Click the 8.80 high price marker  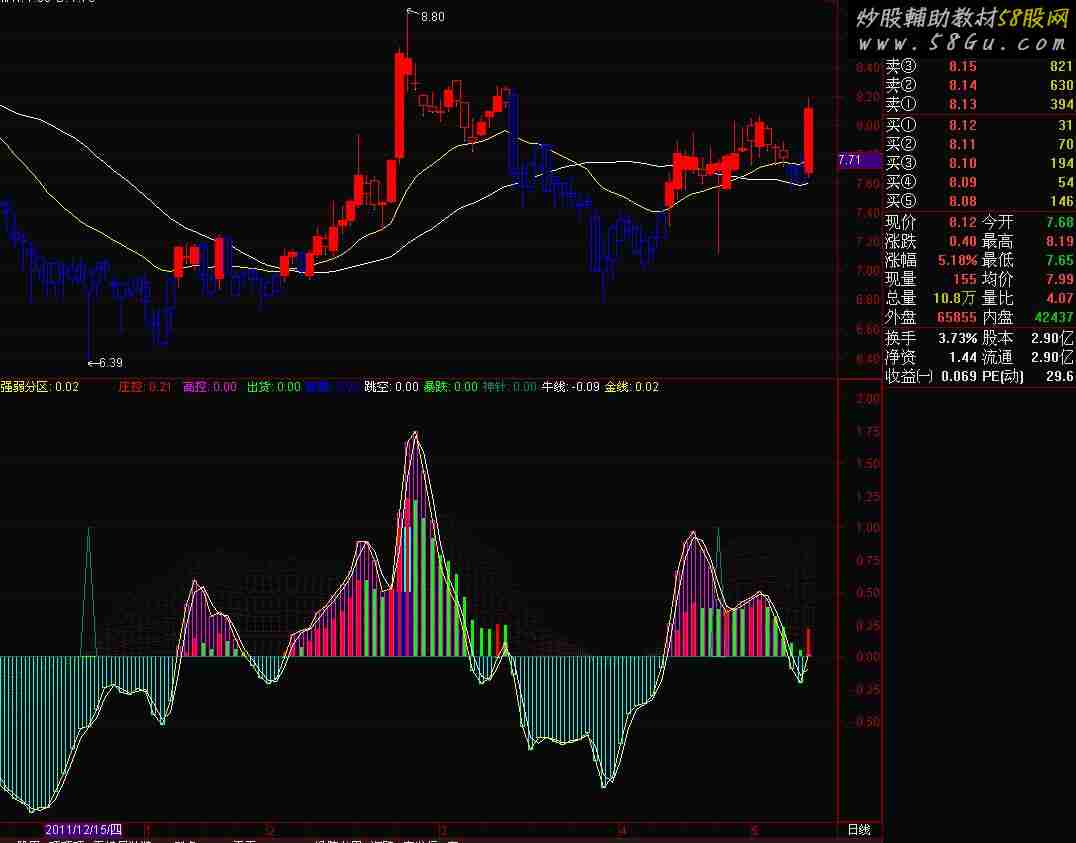432,17
